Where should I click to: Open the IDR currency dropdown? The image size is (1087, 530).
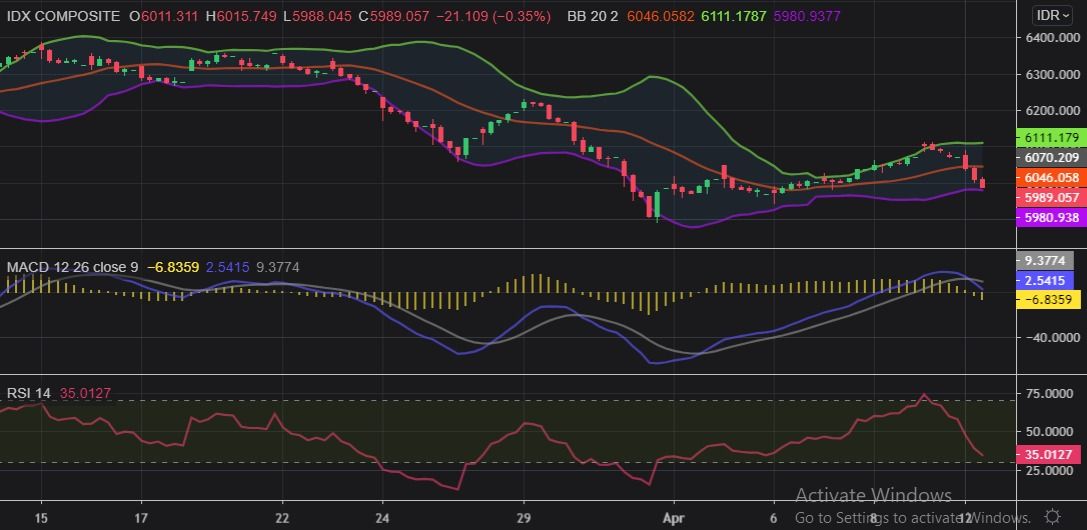pos(1054,15)
